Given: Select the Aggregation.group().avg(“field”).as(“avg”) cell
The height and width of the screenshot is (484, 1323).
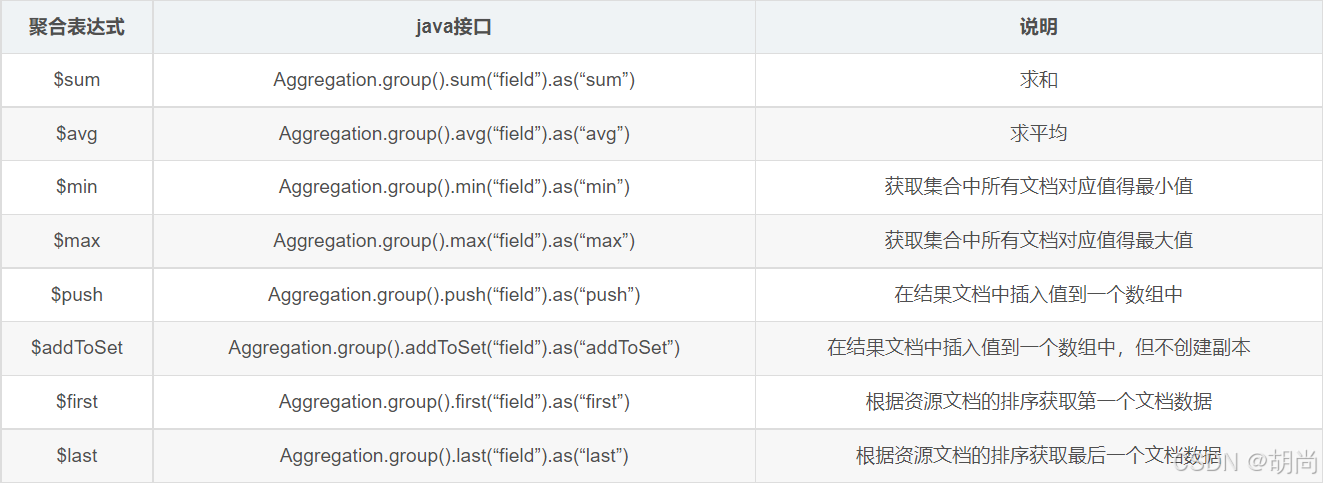Looking at the screenshot, I should coord(454,133).
